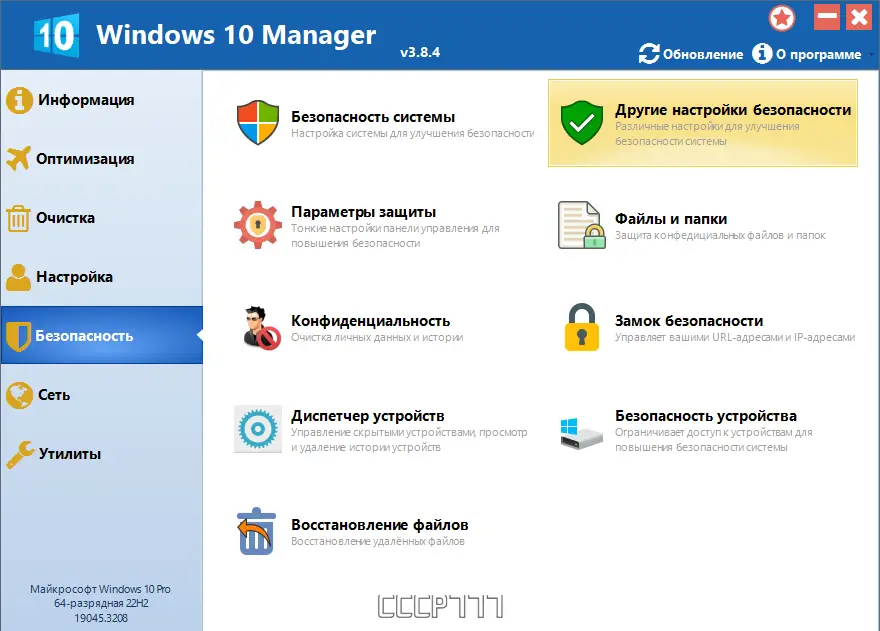Viewport: 880px width, 631px height.
Task: Minimize the Windows 10 Manager window
Action: (x=827, y=17)
